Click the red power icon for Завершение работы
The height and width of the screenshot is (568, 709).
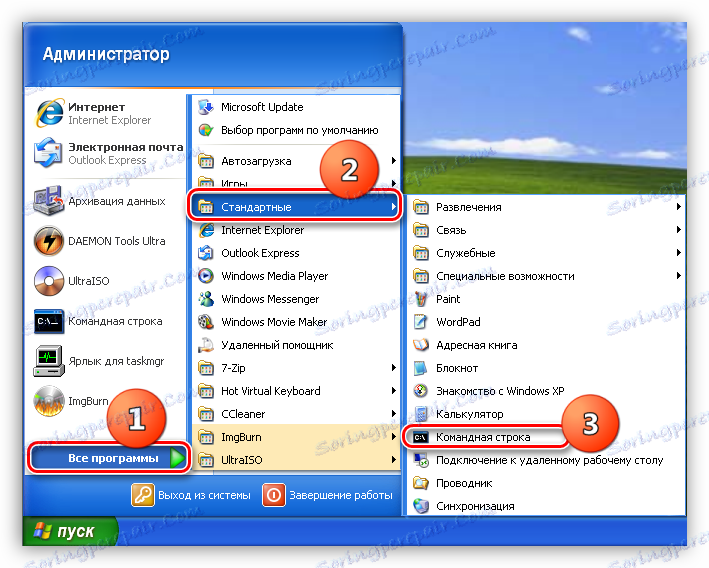point(274,495)
